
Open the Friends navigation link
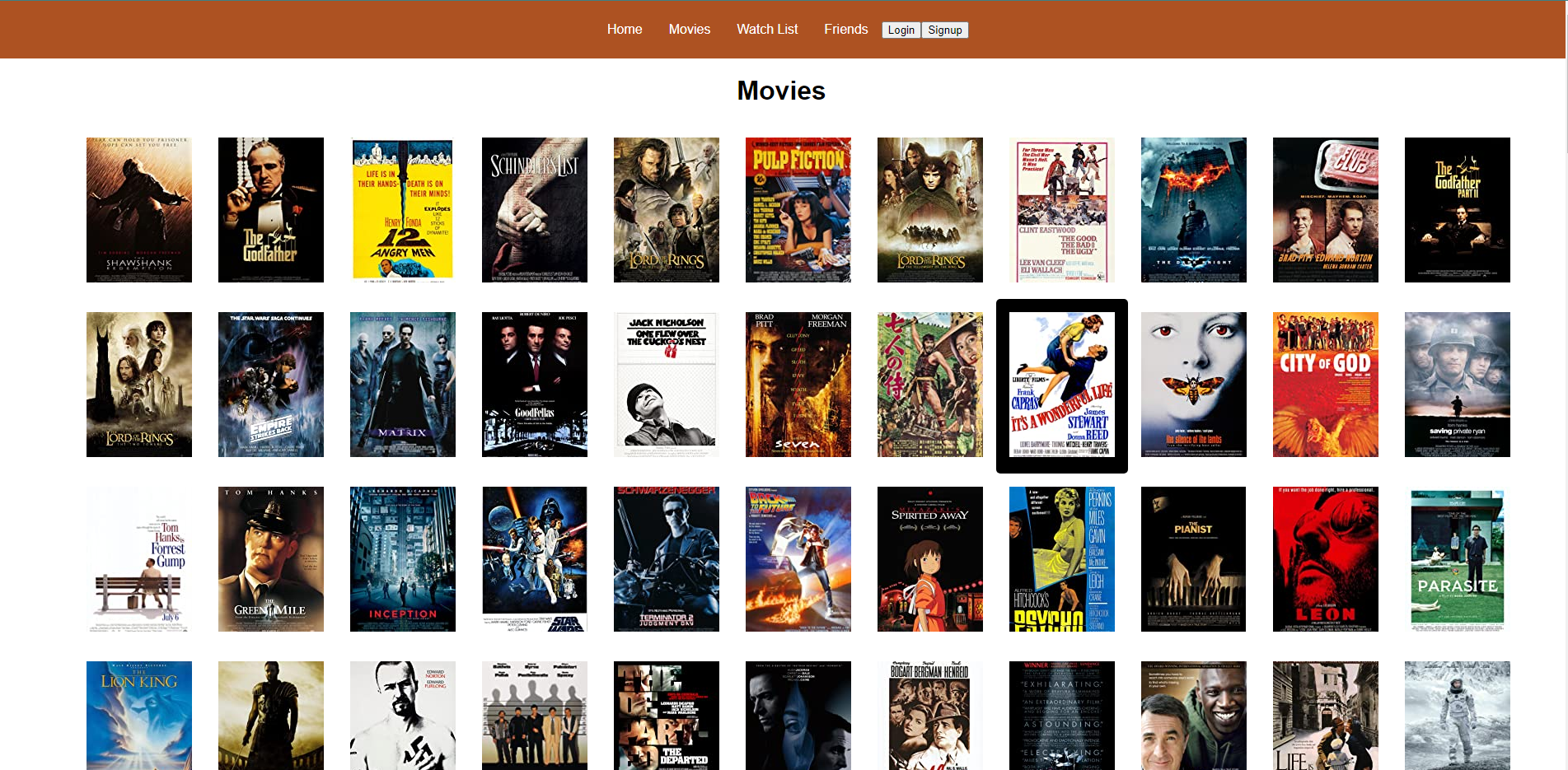pos(845,29)
